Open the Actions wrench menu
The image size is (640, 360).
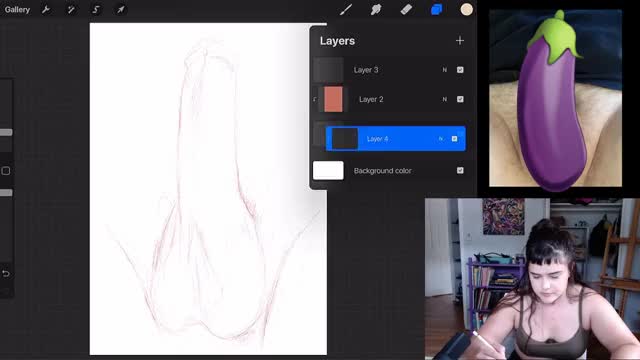(46, 9)
